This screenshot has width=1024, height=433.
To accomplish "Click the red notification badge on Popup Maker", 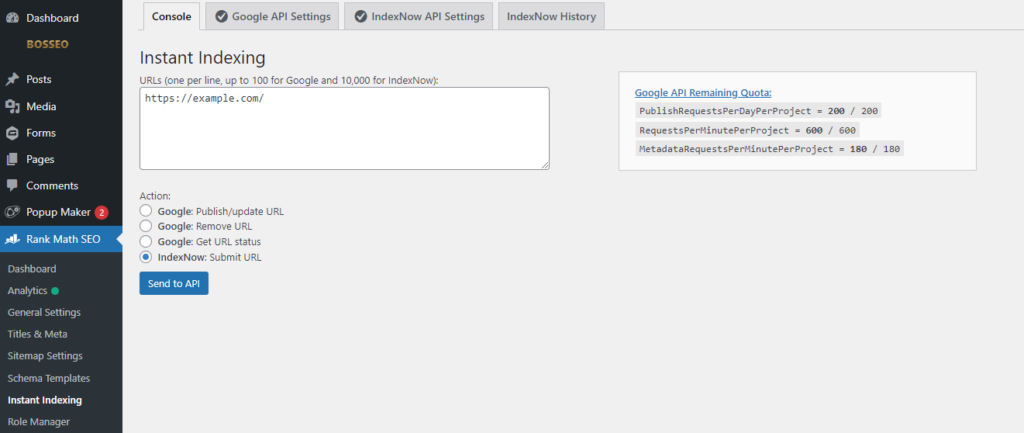I will (101, 212).
